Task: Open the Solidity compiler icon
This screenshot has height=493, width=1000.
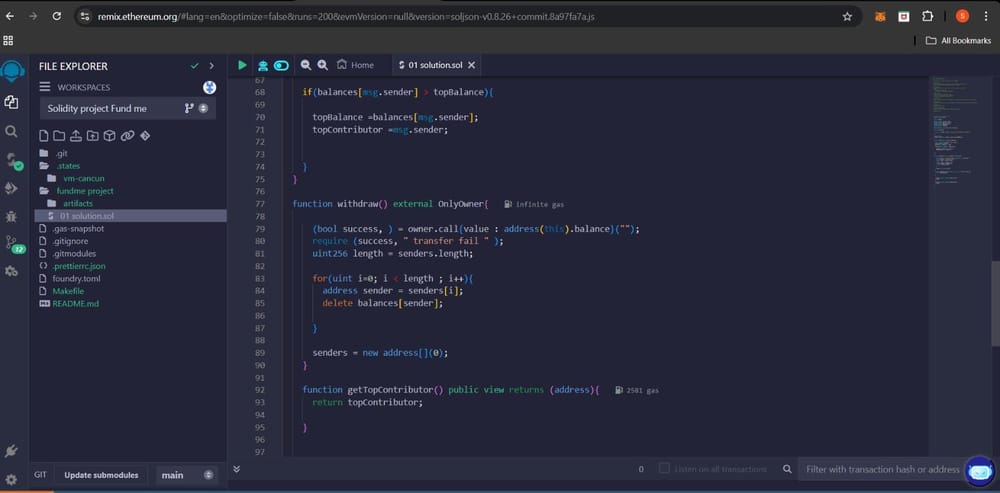Action: (x=13, y=161)
